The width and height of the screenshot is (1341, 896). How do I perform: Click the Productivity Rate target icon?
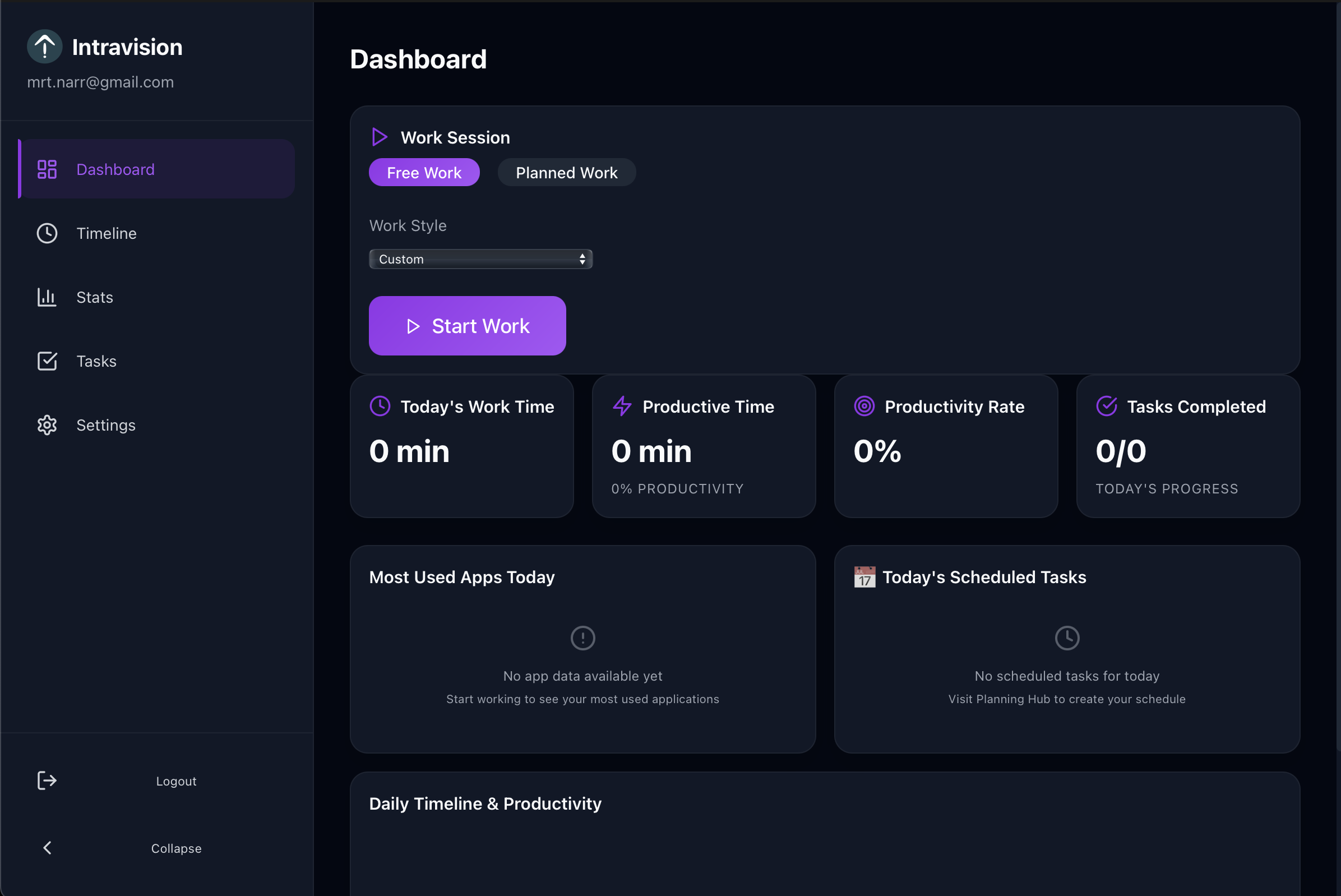click(x=864, y=407)
